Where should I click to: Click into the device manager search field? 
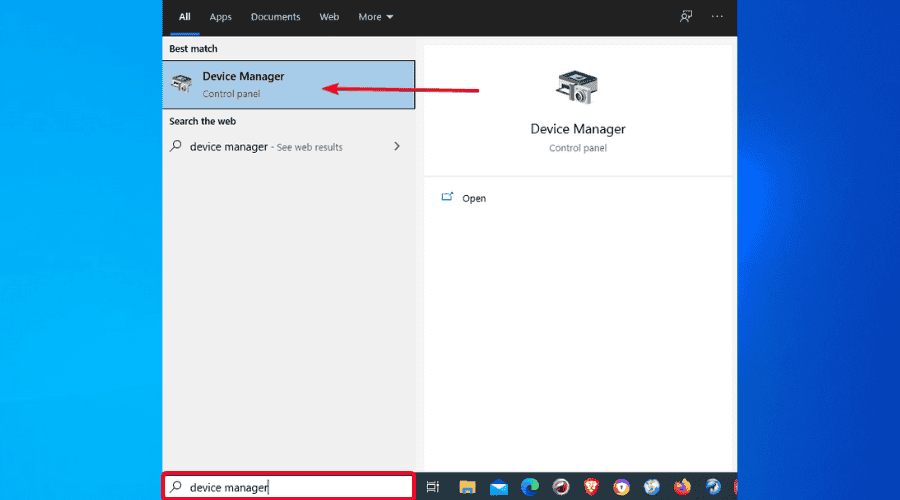coord(288,487)
